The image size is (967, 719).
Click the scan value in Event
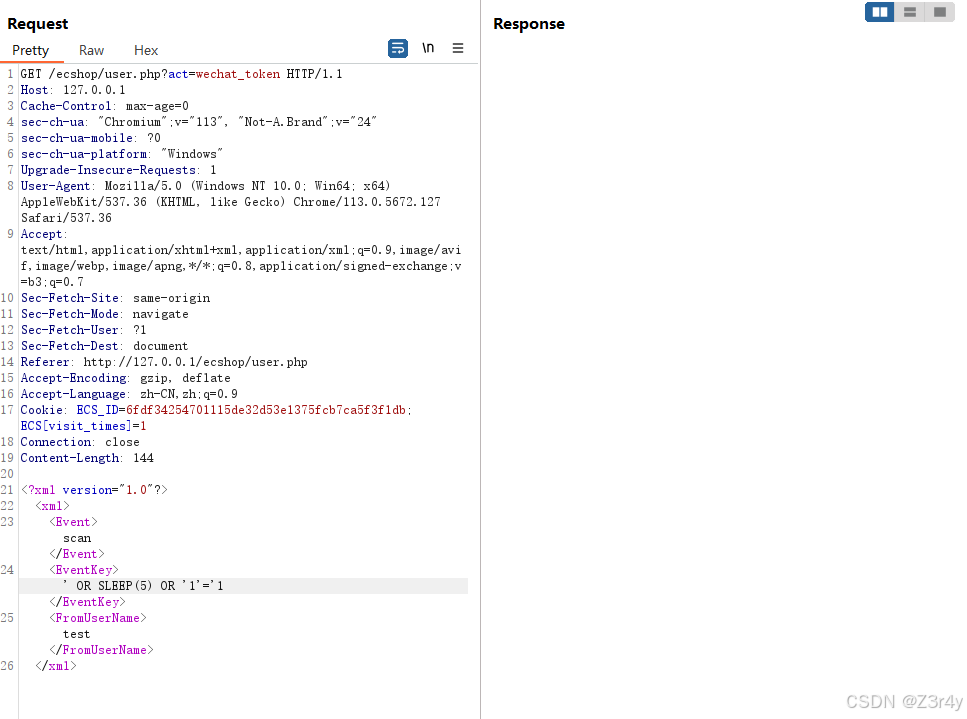tap(77, 539)
